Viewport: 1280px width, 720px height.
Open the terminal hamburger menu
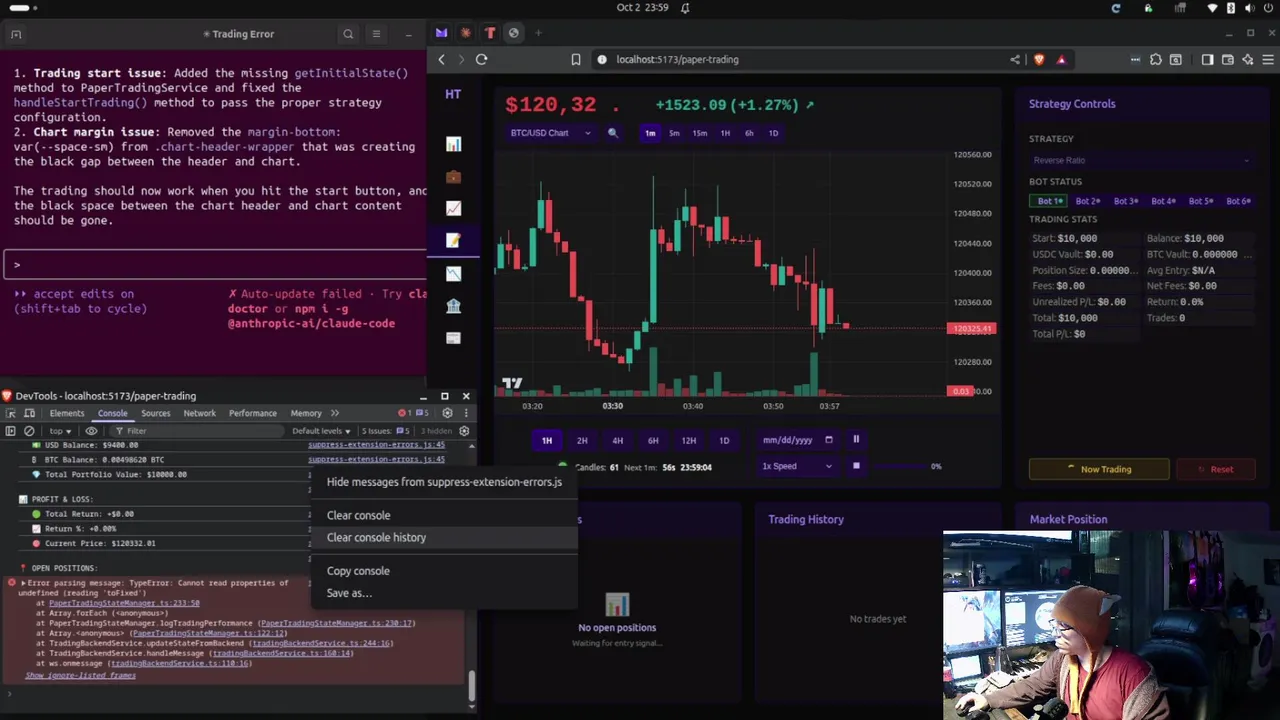pyautogui.click(x=376, y=34)
